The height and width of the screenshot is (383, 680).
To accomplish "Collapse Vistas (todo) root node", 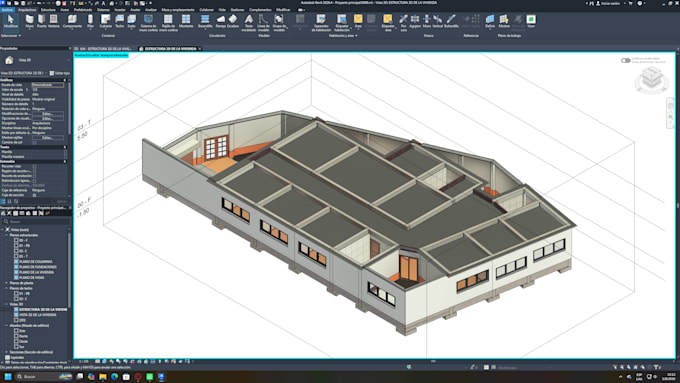I will [x=2, y=229].
